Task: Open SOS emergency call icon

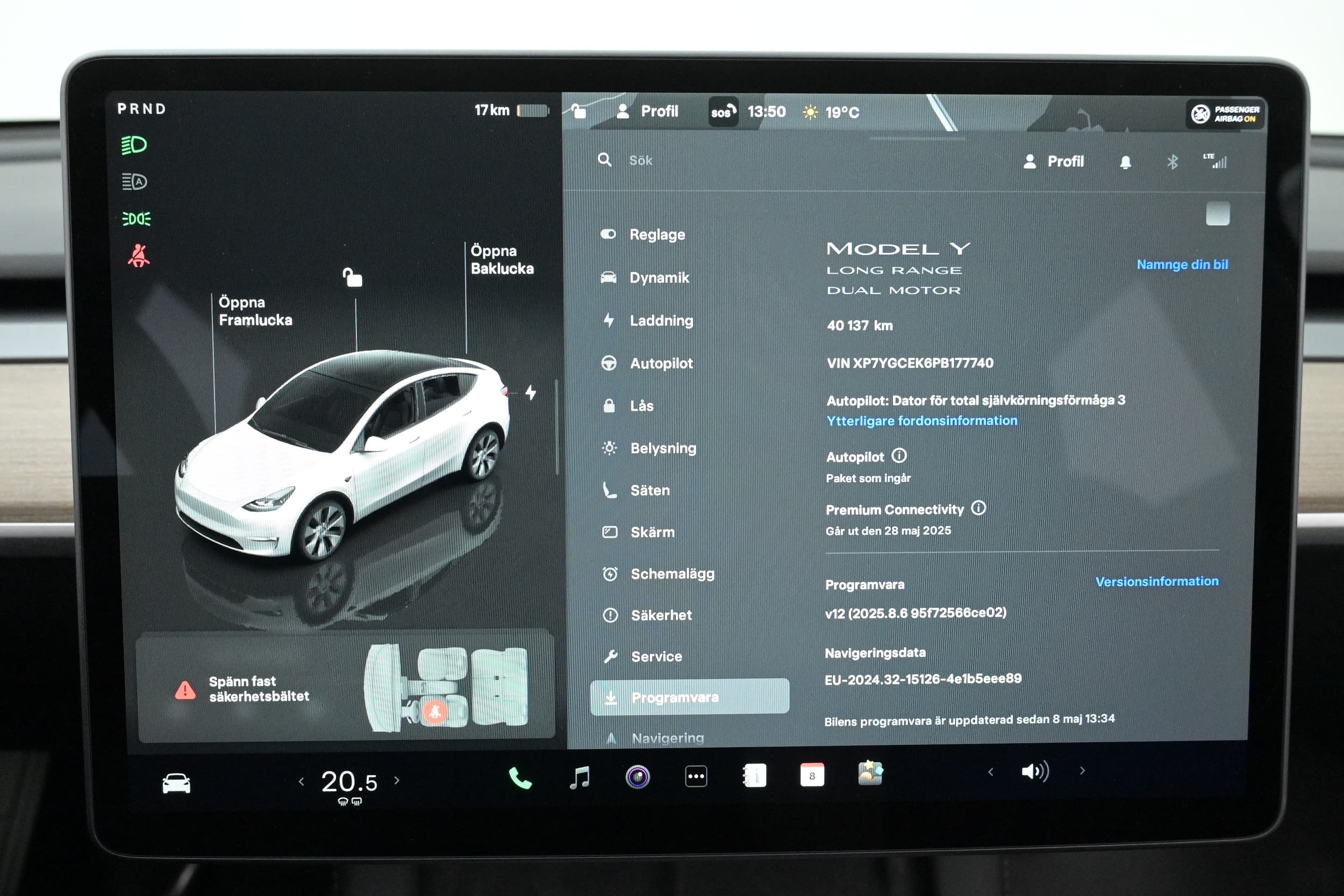Action: click(x=723, y=111)
